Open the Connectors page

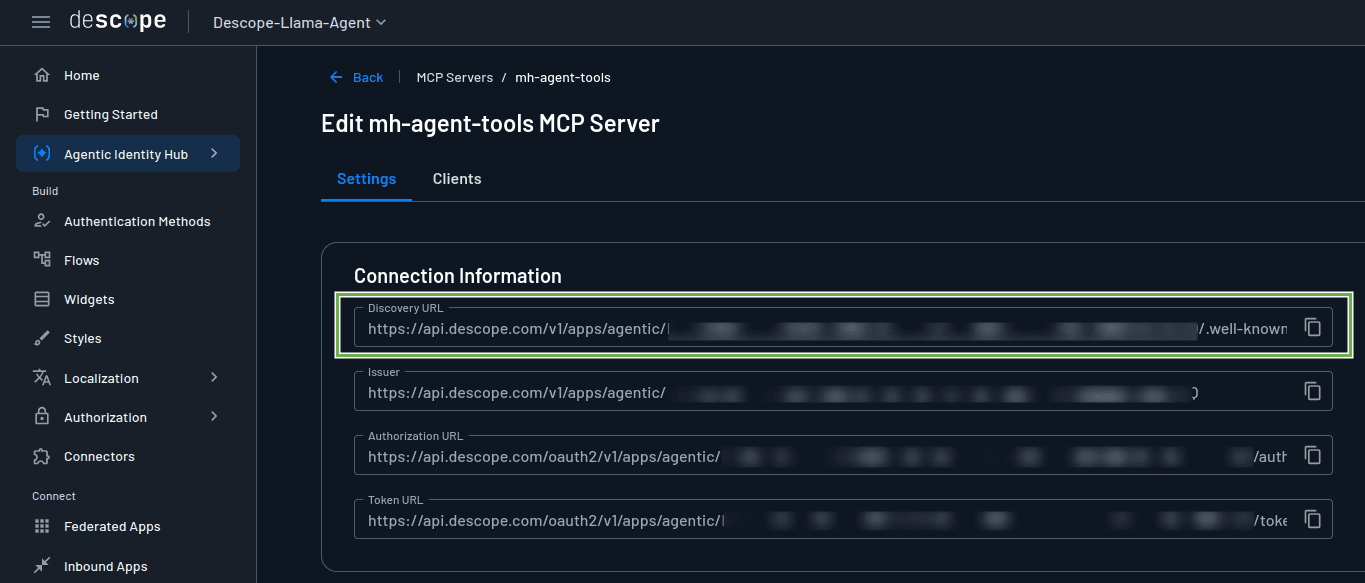128,456
